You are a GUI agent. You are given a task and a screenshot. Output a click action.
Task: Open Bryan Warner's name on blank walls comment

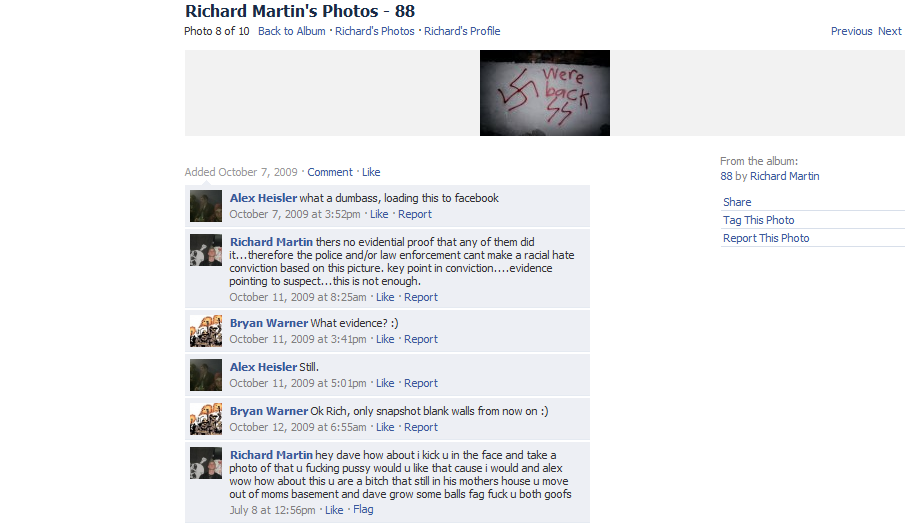coord(268,411)
